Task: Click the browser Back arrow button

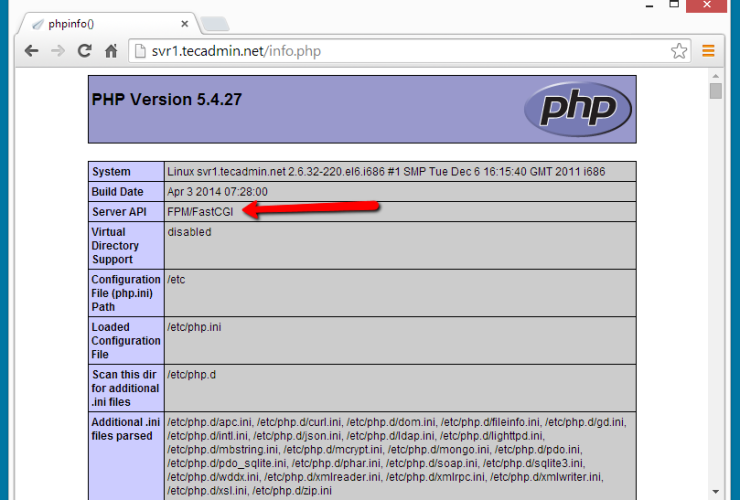Action: point(31,51)
